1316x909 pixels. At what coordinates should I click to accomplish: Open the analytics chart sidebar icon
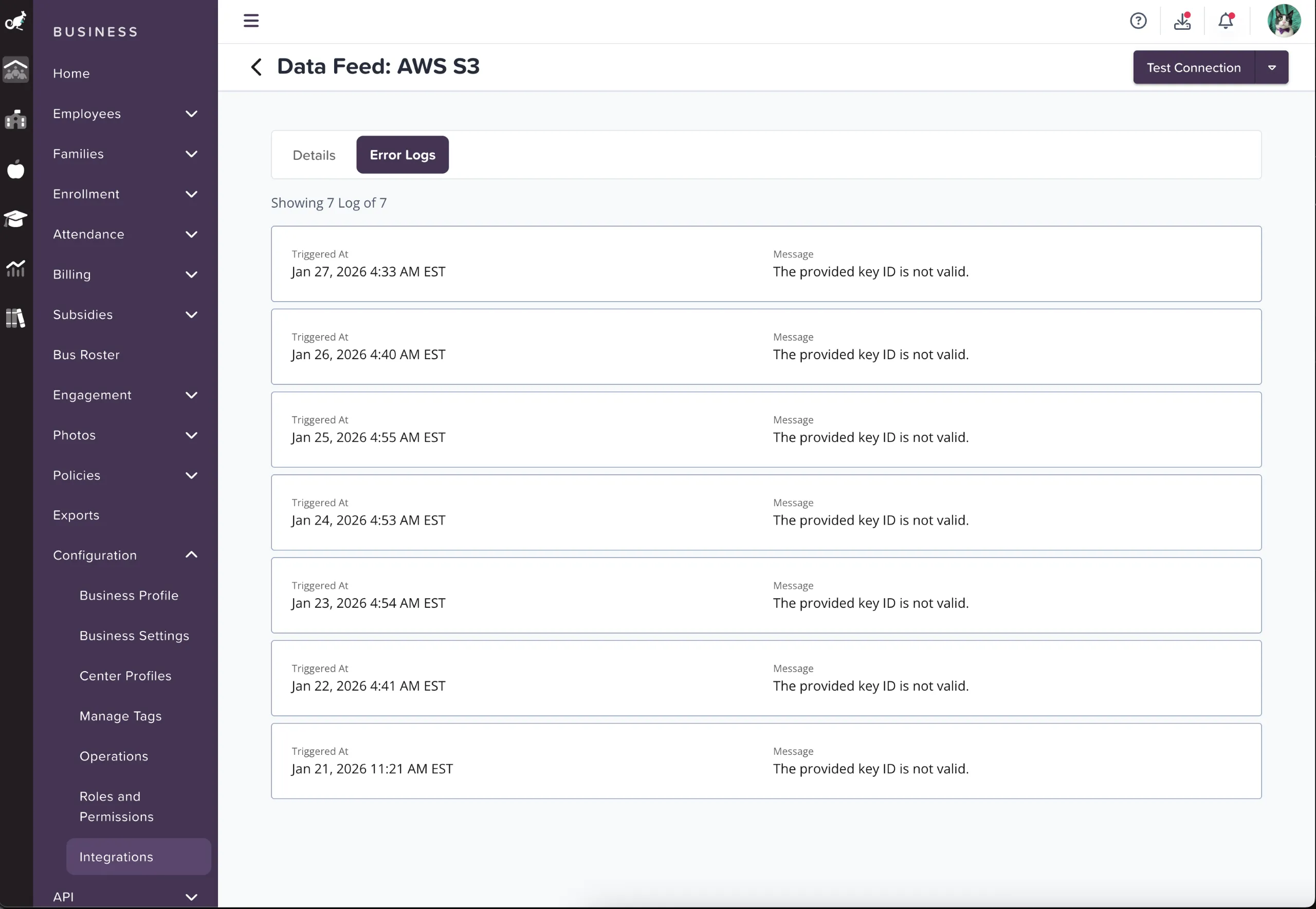pyautogui.click(x=15, y=268)
